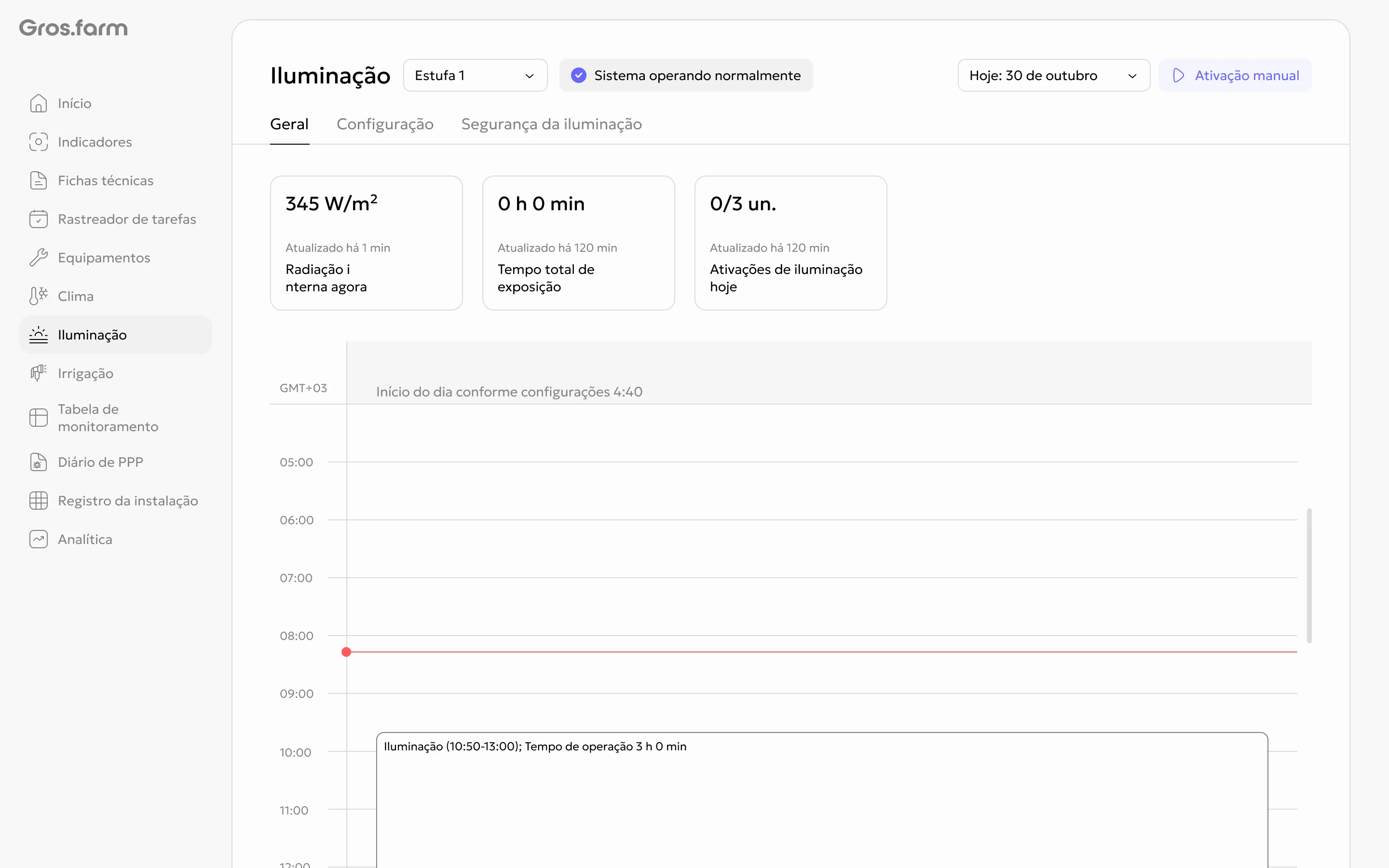This screenshot has height=868, width=1389.
Task: Click the Fichas técnicas document icon
Action: pos(39,180)
